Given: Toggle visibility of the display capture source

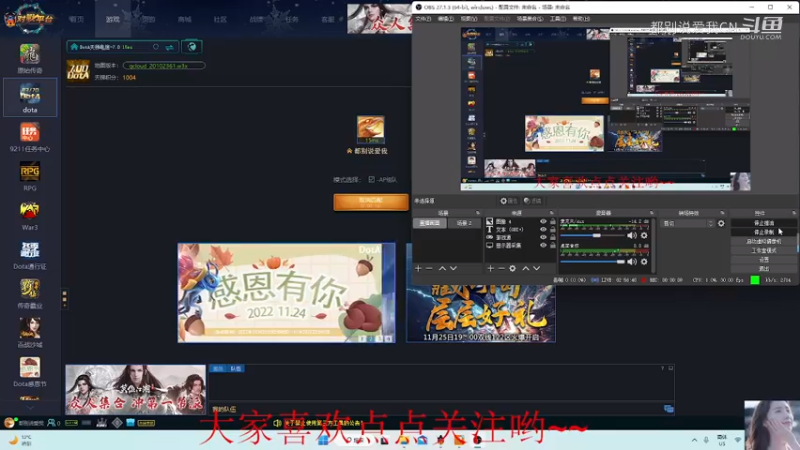Looking at the screenshot, I should (x=543, y=245).
